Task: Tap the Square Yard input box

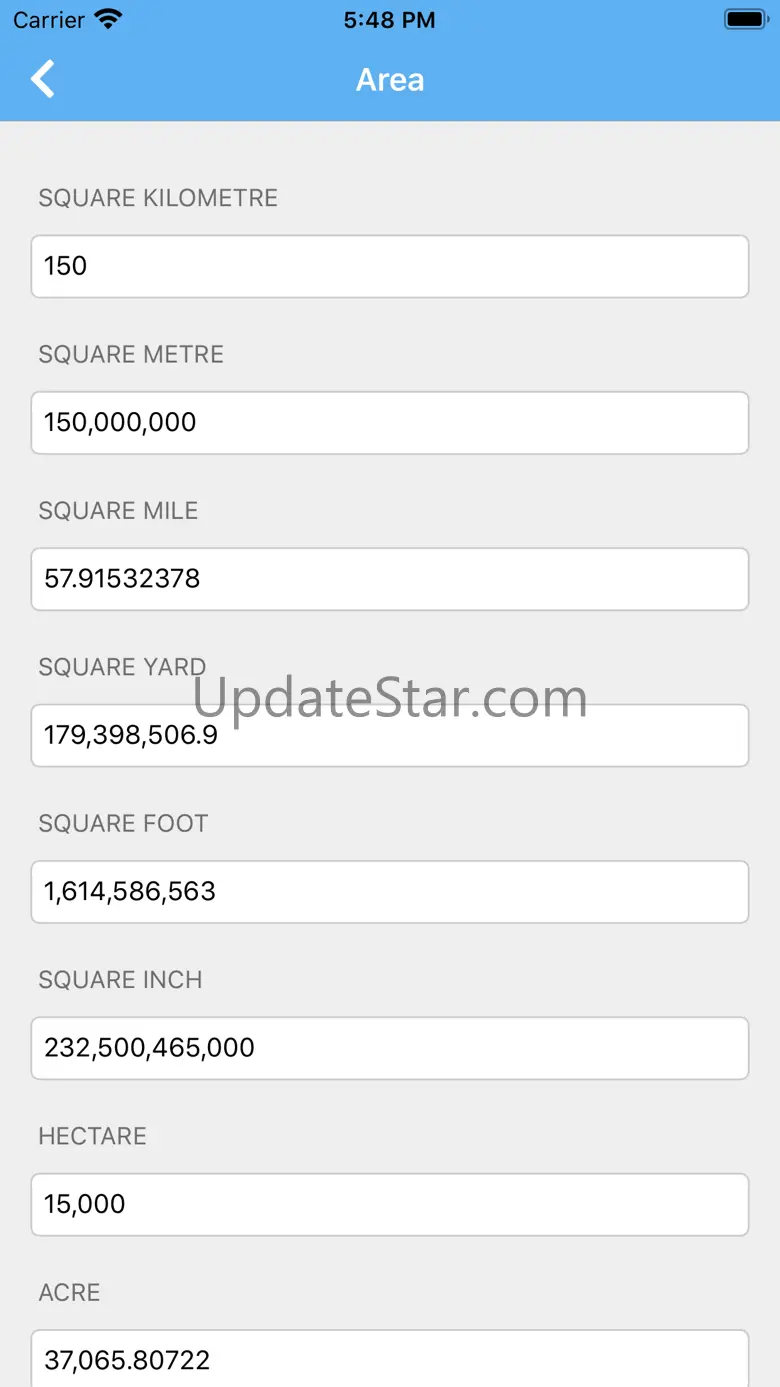Action: [390, 736]
